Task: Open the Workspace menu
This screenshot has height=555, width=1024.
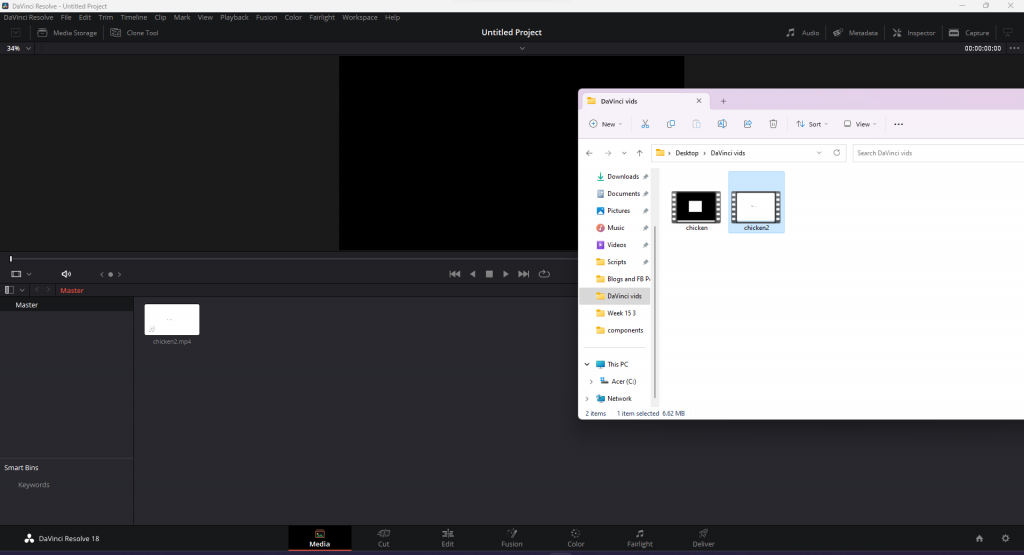Action: pyautogui.click(x=360, y=18)
